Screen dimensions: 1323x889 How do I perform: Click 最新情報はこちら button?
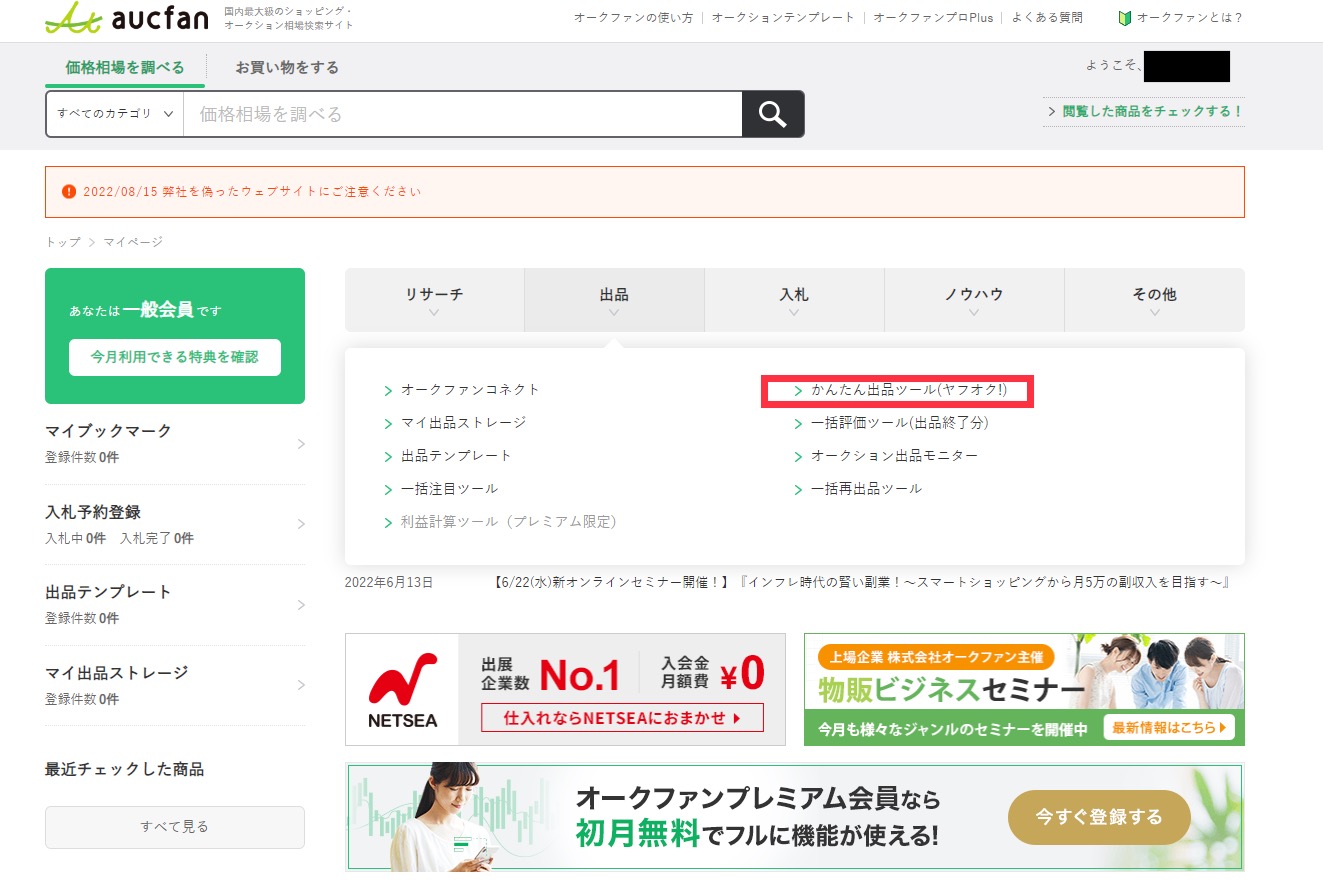pos(1169,727)
